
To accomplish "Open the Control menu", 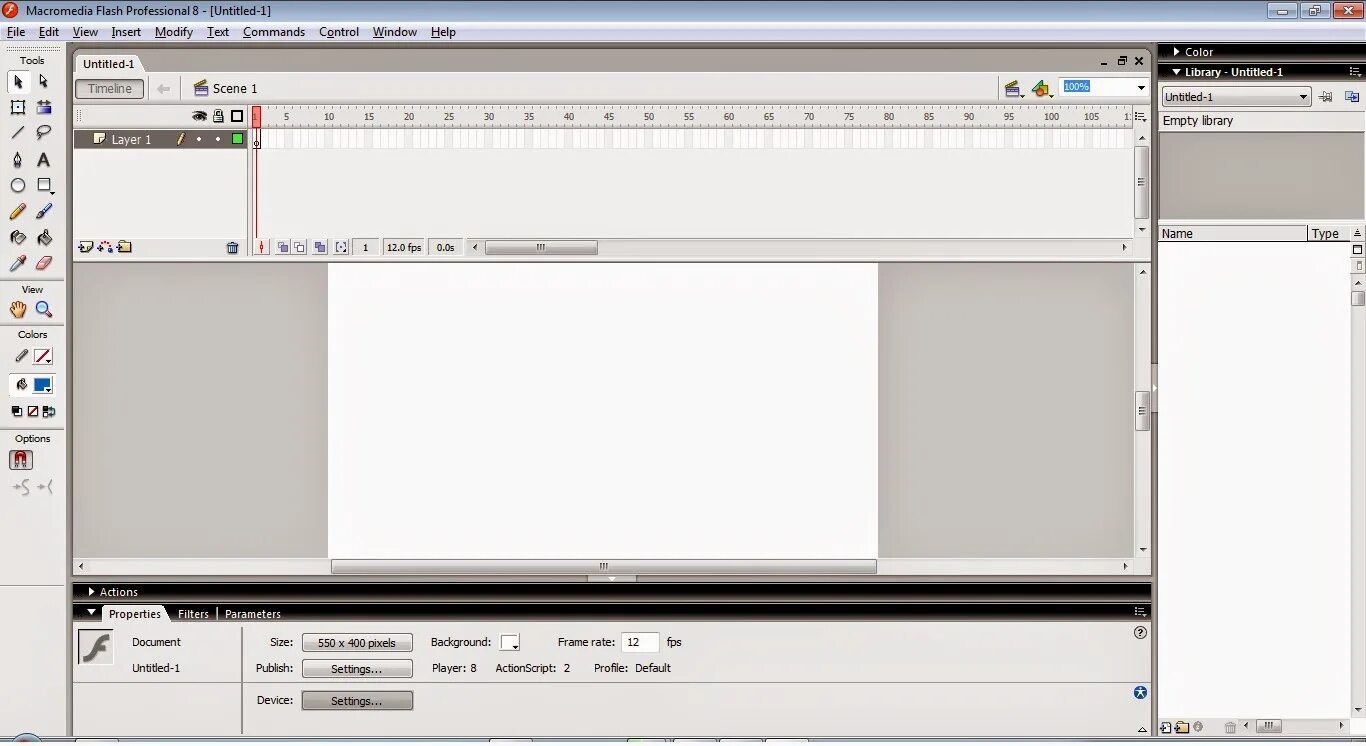I will 339,32.
